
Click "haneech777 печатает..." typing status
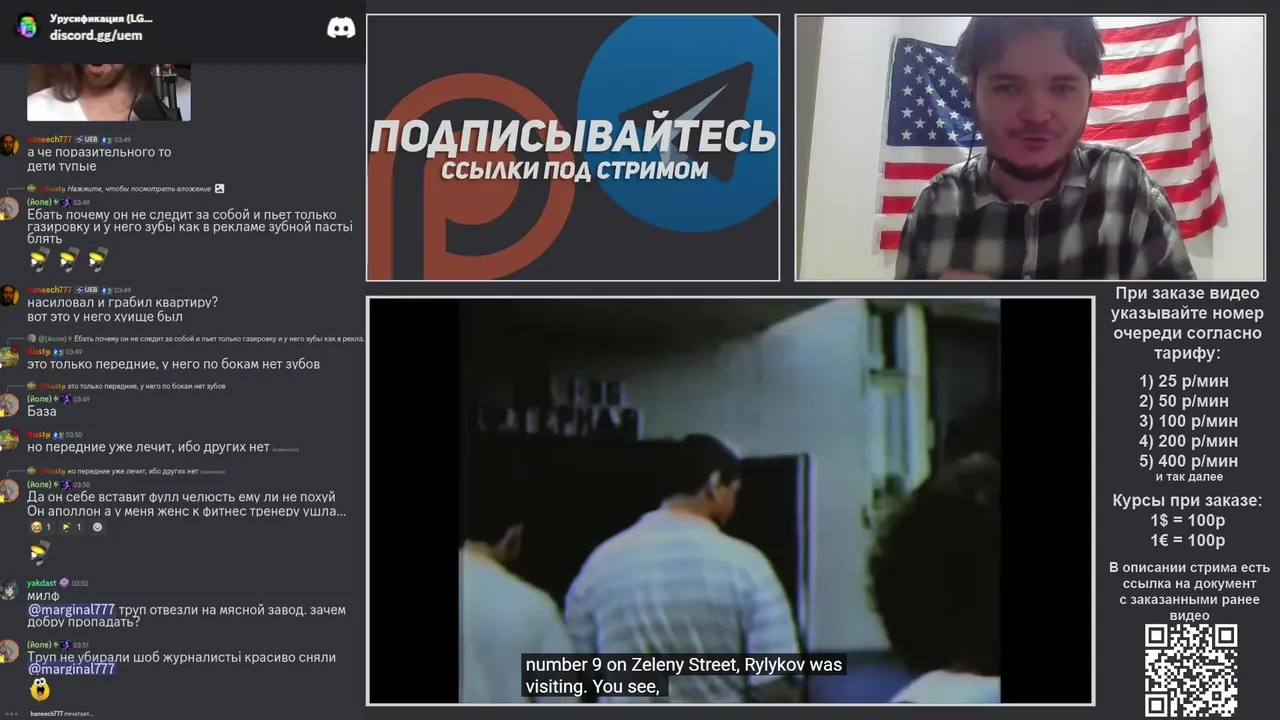61,714
